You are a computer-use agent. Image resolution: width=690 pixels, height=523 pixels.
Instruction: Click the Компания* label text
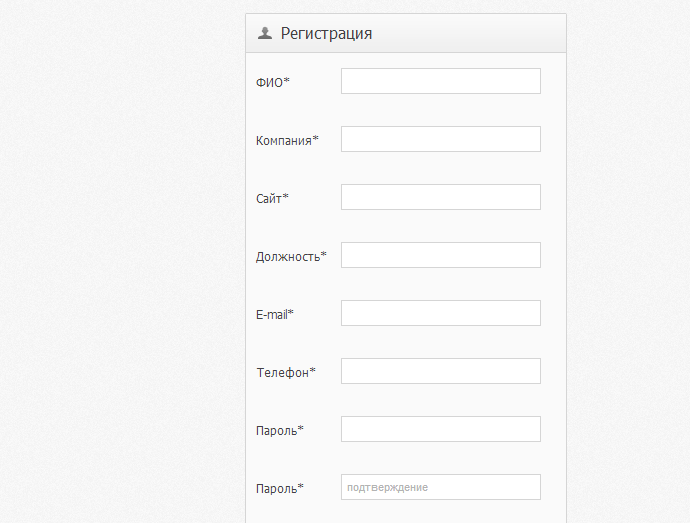click(287, 140)
